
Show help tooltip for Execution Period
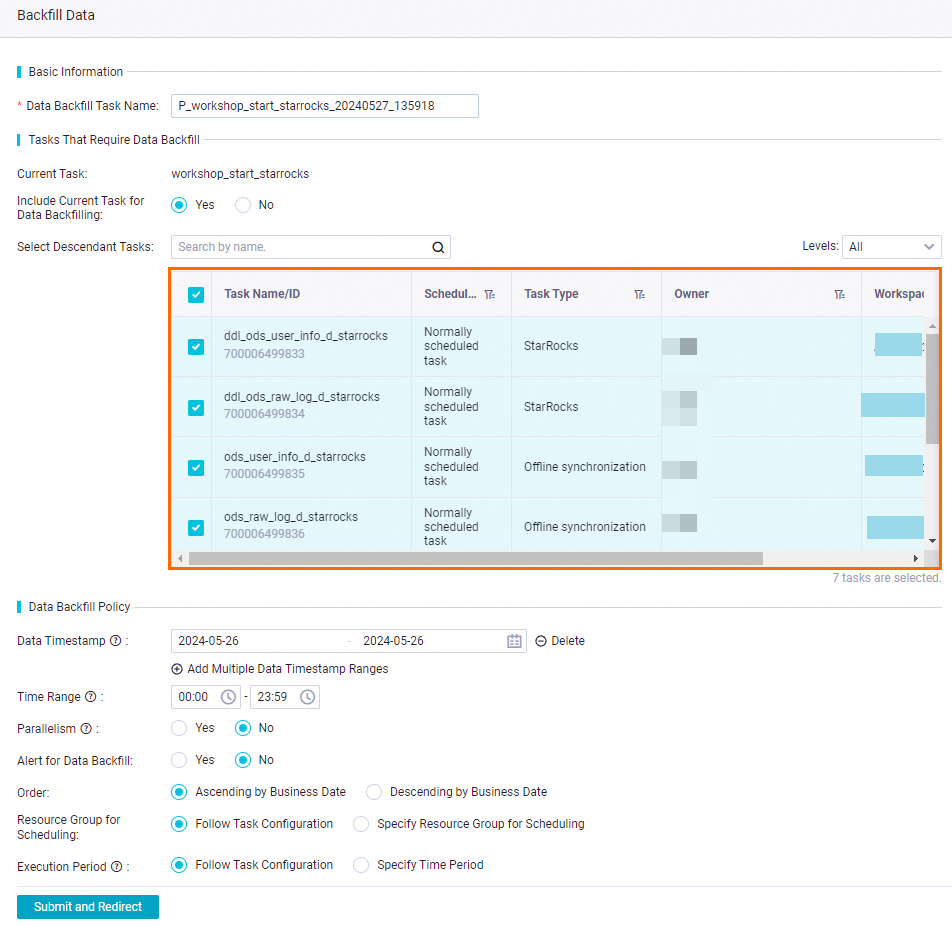coord(117,866)
